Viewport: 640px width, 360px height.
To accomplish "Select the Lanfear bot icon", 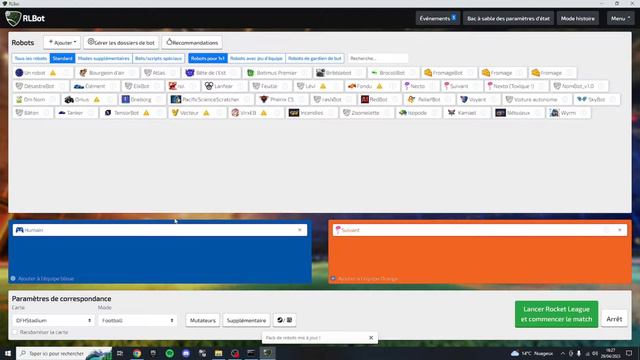I will click(x=209, y=86).
